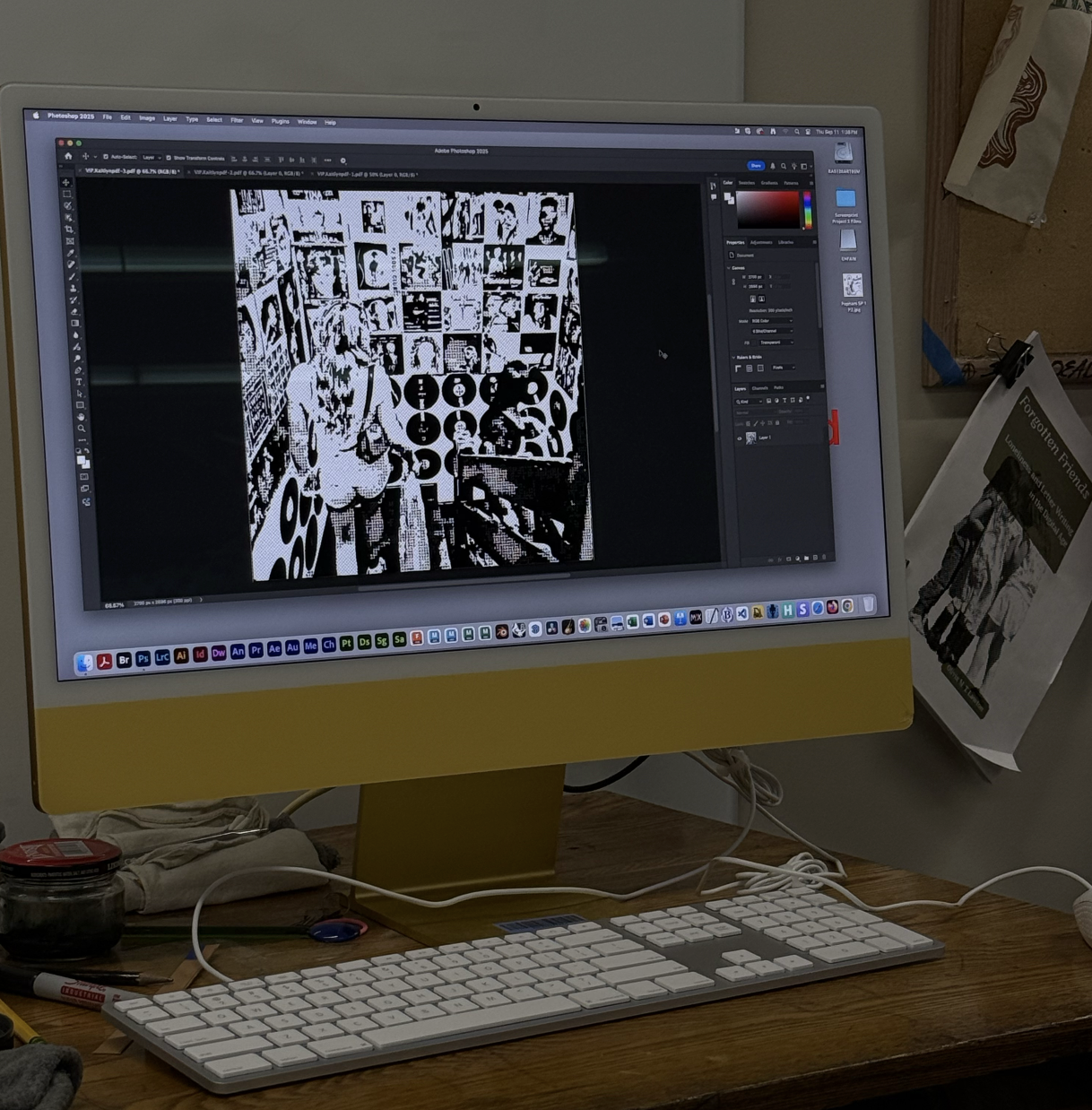The height and width of the screenshot is (1110, 1092).
Task: Open the Filter menu
Action: point(237,119)
